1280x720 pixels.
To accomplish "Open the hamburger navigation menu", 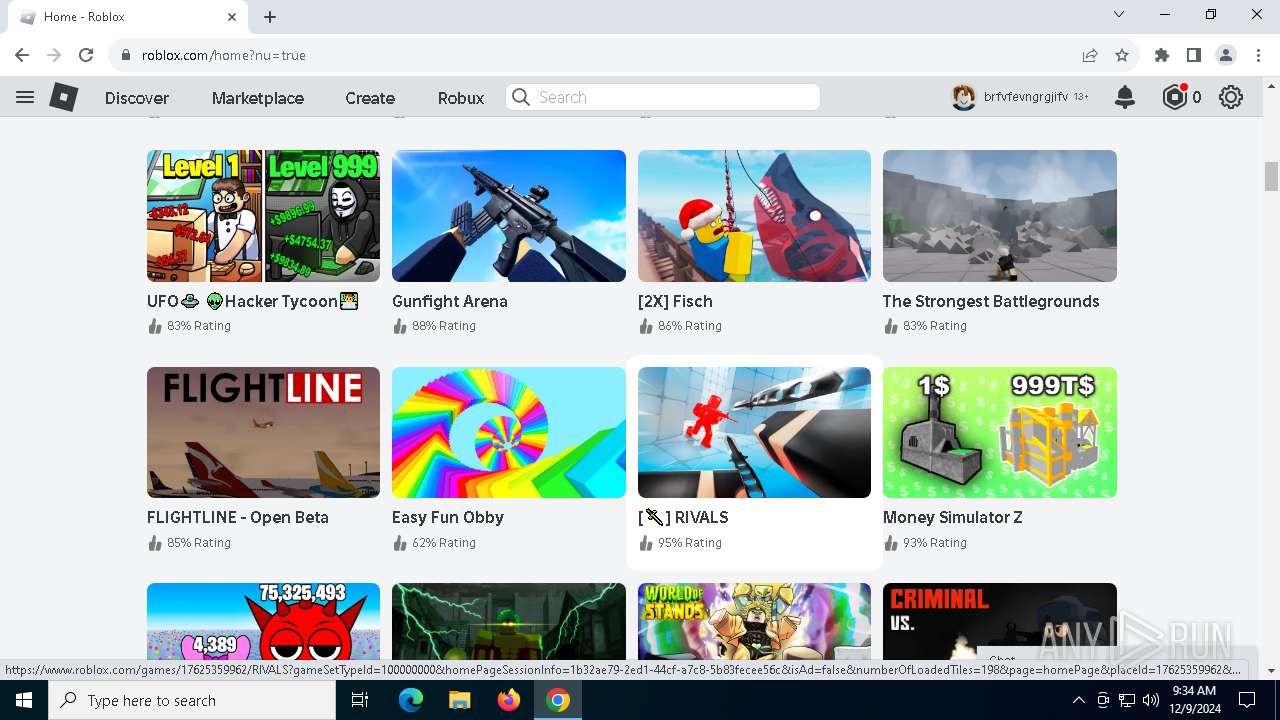I will [25, 97].
